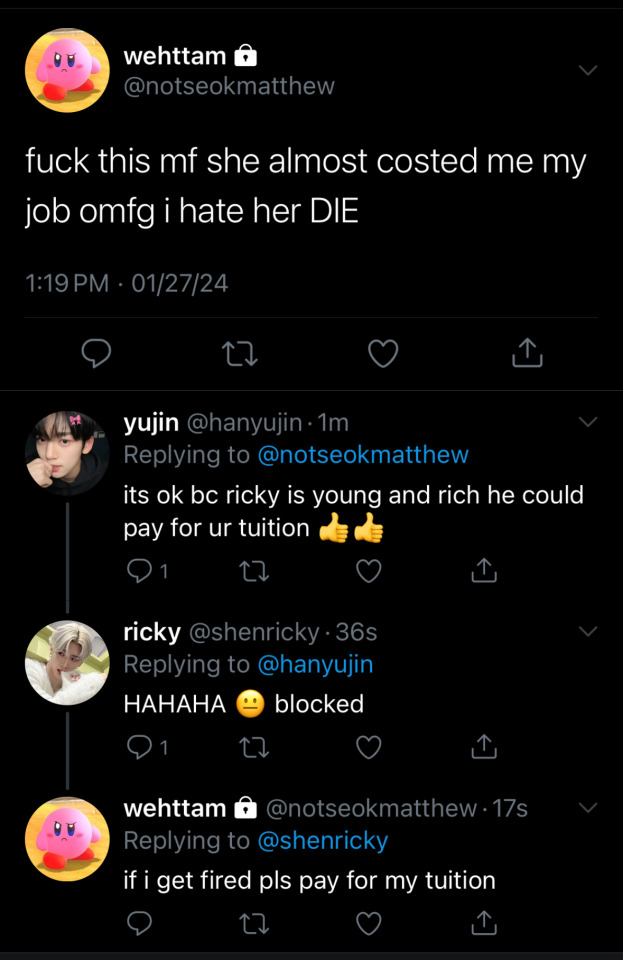Share yujin's reply tweet
Viewport: 623px width, 960px height.
point(484,571)
